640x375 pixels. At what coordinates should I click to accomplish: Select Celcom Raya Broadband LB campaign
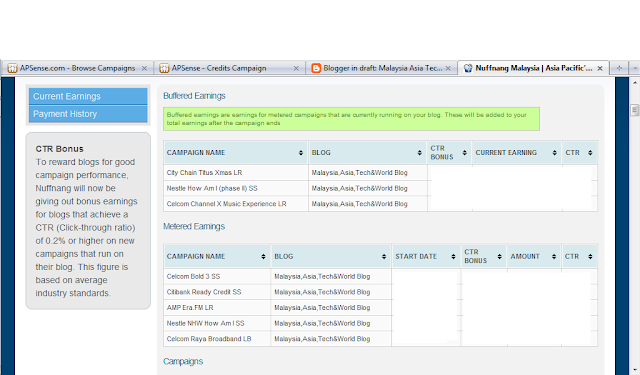click(x=209, y=339)
